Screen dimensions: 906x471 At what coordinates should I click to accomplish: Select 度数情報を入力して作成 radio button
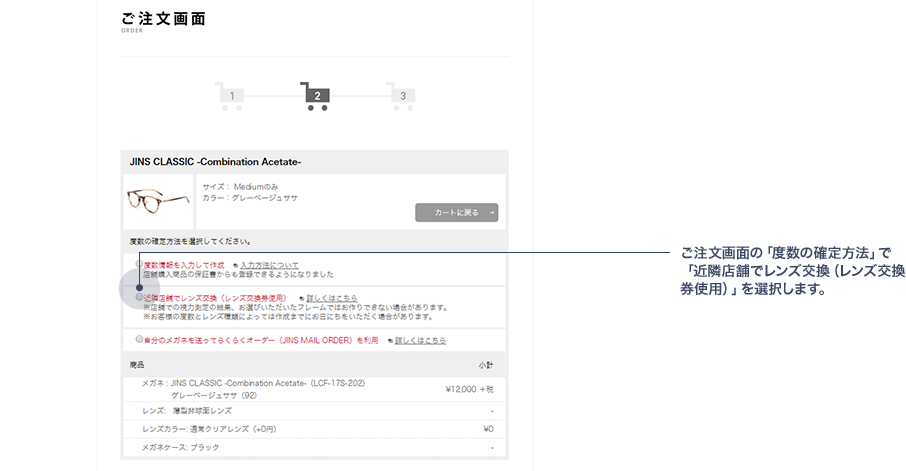tap(139, 264)
